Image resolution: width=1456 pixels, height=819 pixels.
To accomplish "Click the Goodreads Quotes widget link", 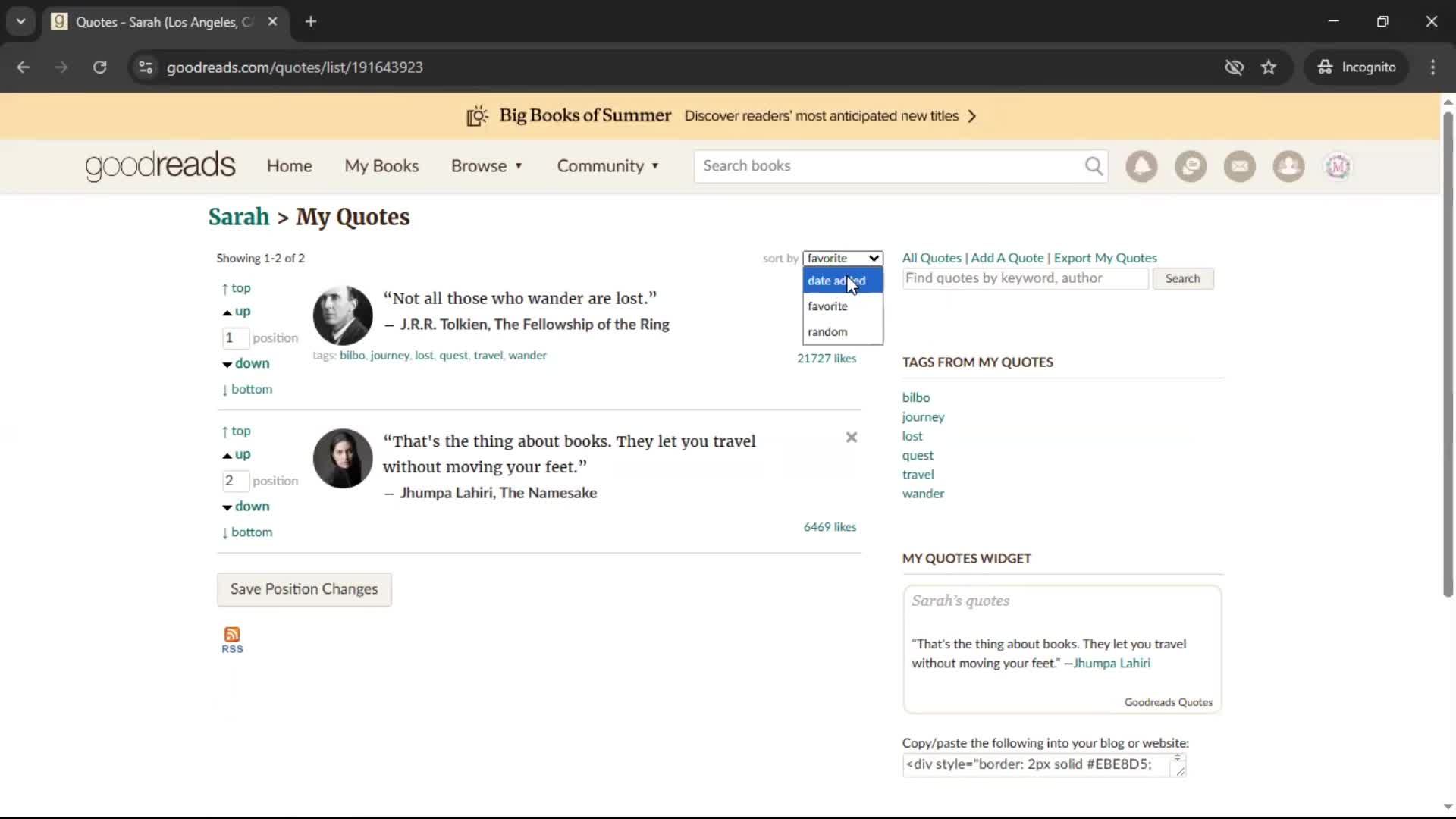I will click(1169, 702).
